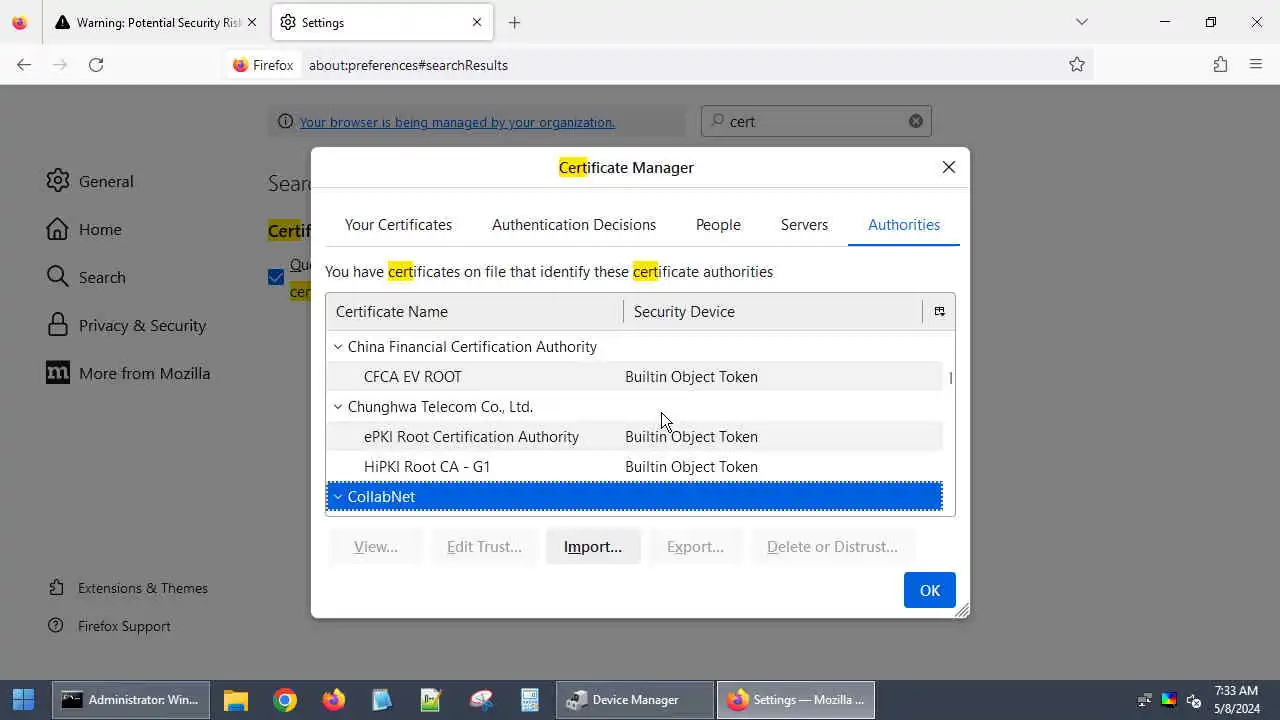
Task: Open the column picker icon
Action: pyautogui.click(x=939, y=312)
